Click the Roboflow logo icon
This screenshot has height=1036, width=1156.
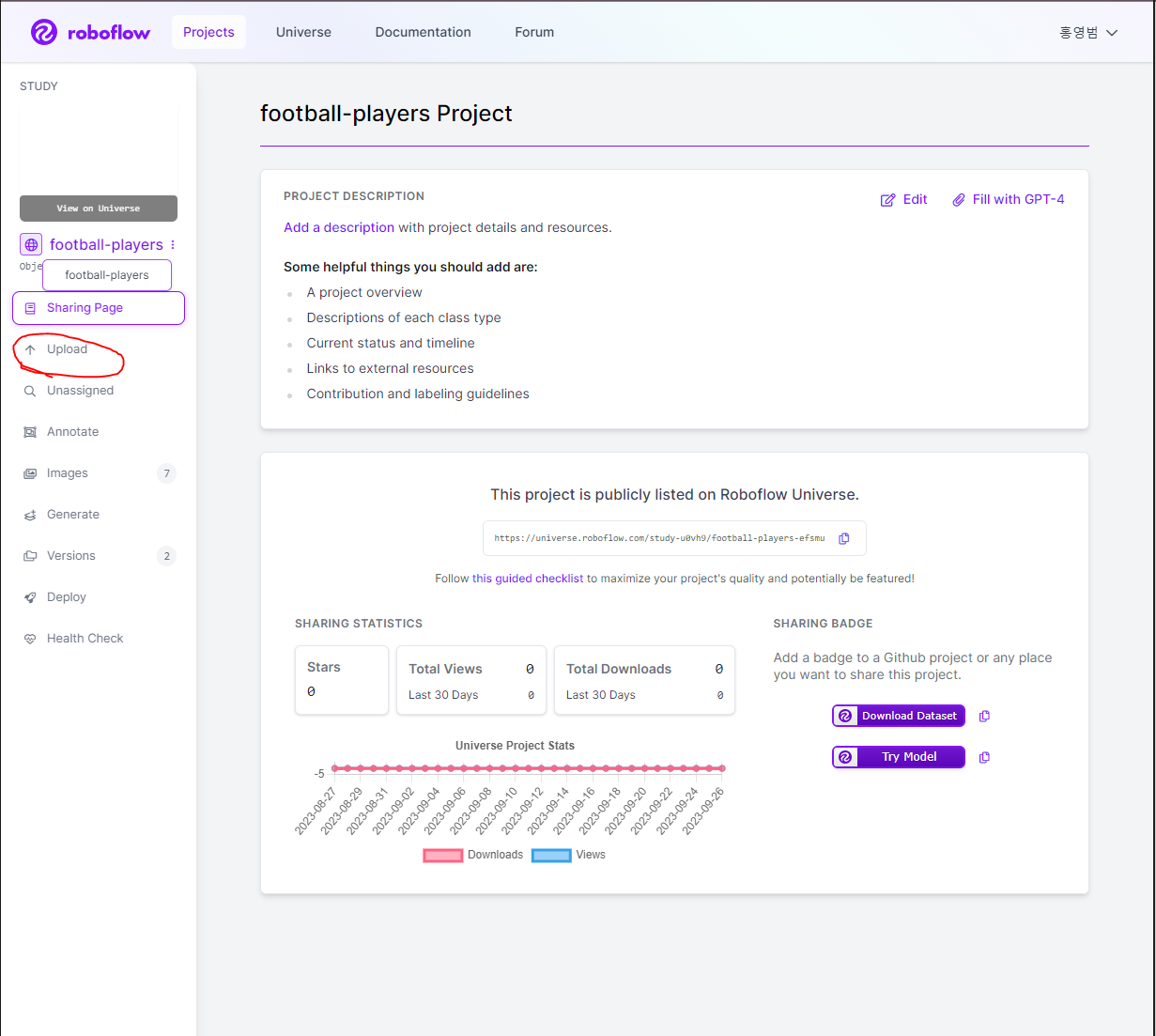(x=44, y=32)
